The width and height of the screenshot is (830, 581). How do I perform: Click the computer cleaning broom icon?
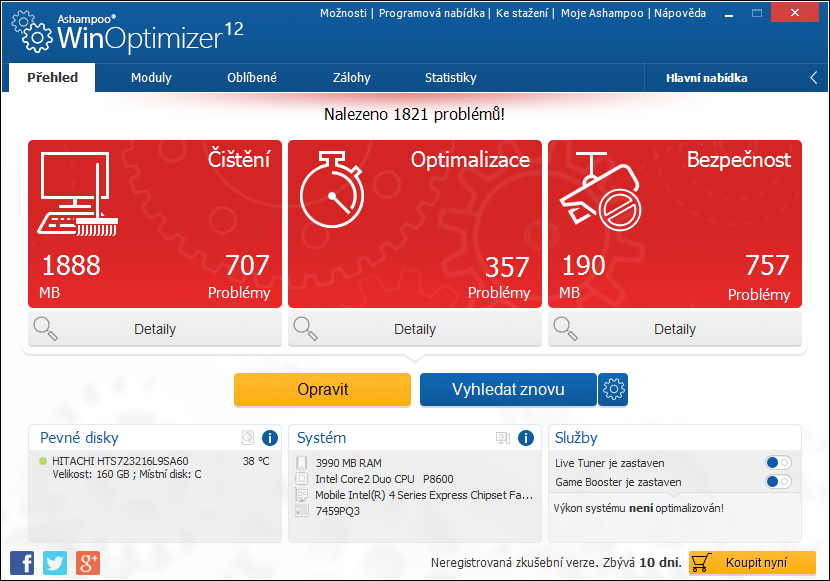coord(77,193)
